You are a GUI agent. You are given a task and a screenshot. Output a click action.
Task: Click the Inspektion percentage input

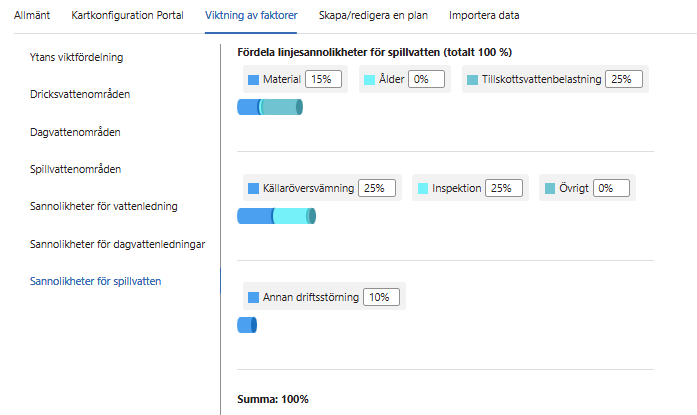504,188
